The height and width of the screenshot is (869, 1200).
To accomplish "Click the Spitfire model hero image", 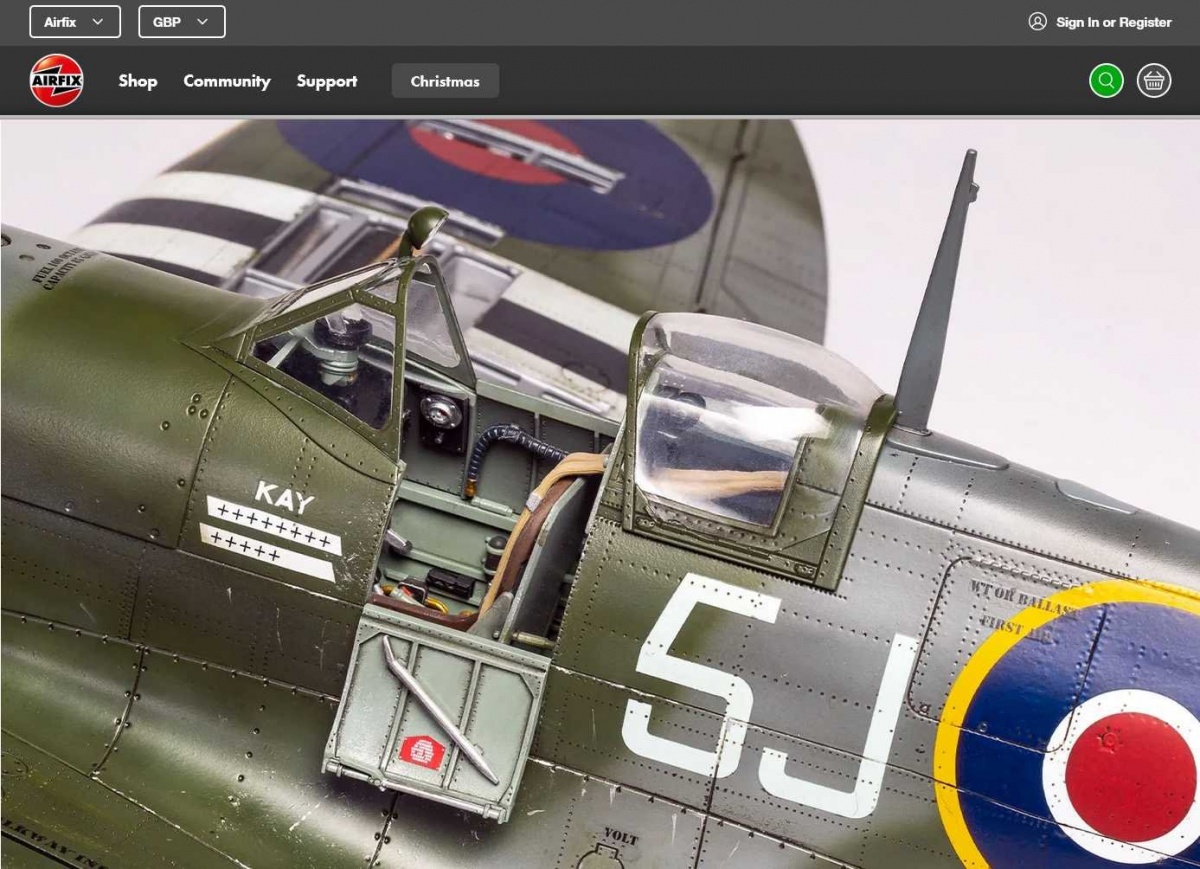I will tap(600, 494).
